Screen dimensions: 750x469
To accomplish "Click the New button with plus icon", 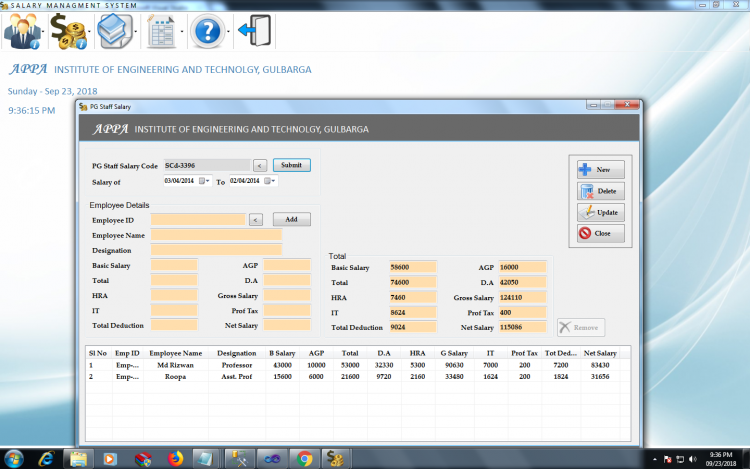I will tap(600, 170).
